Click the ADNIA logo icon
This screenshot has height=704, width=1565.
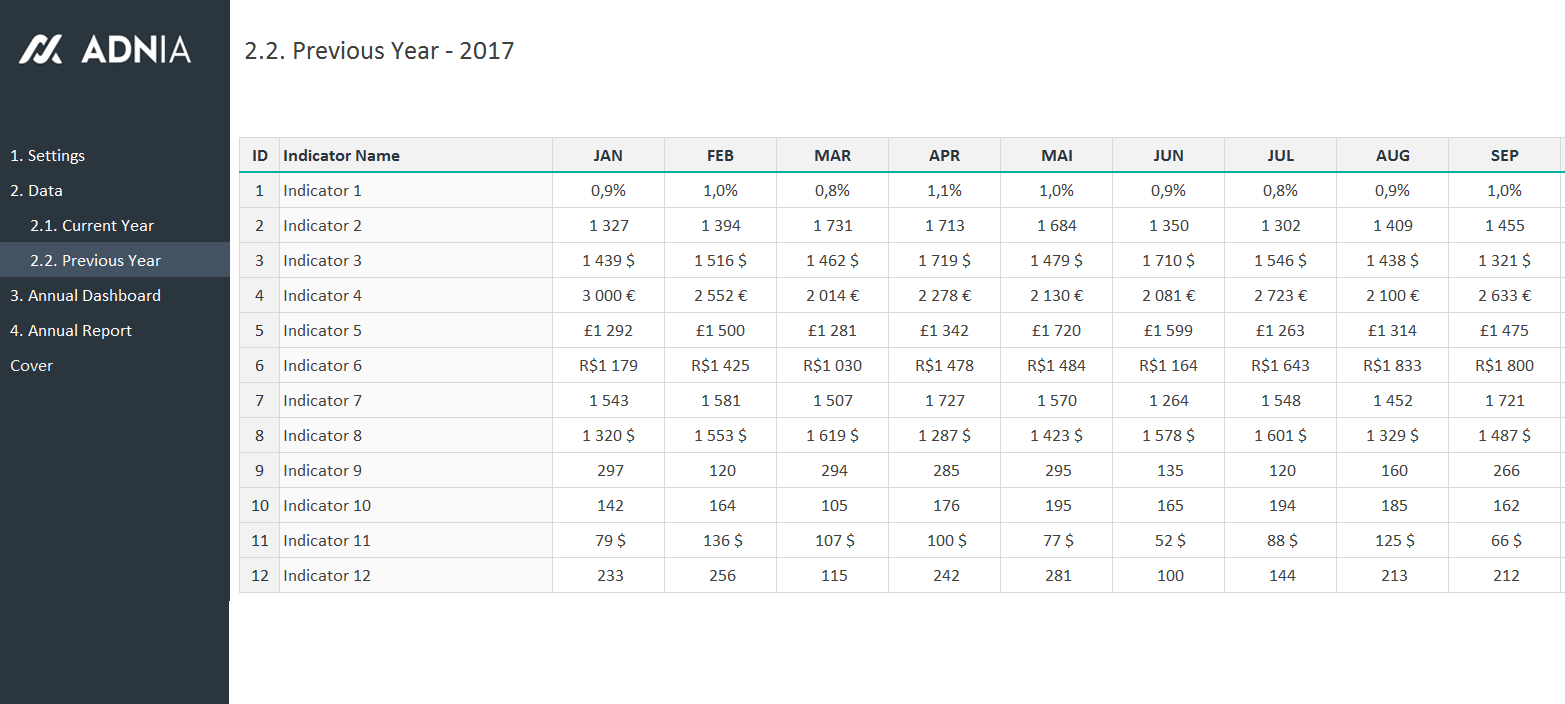[41, 49]
